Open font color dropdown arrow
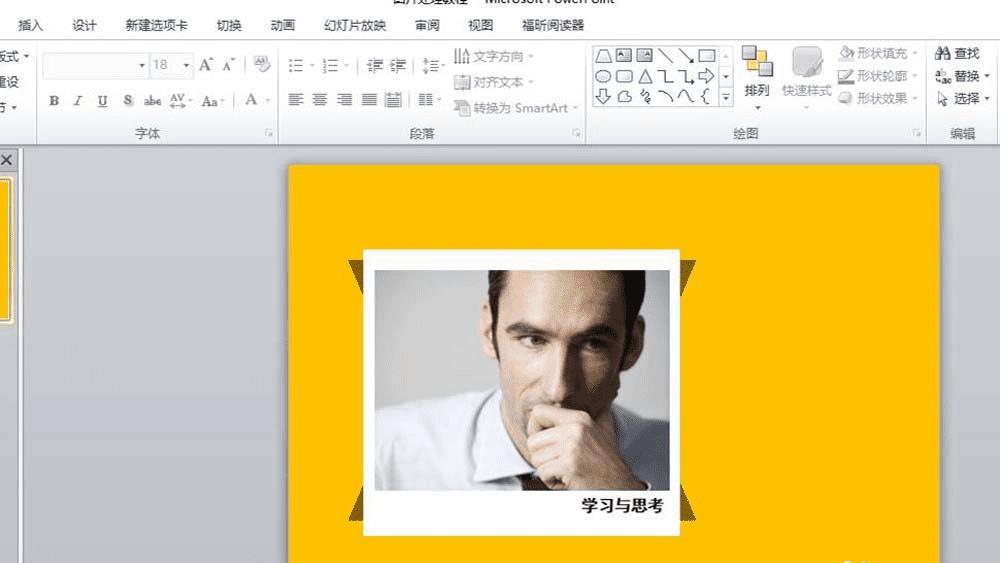Viewport: 1000px width, 563px height. 268,101
